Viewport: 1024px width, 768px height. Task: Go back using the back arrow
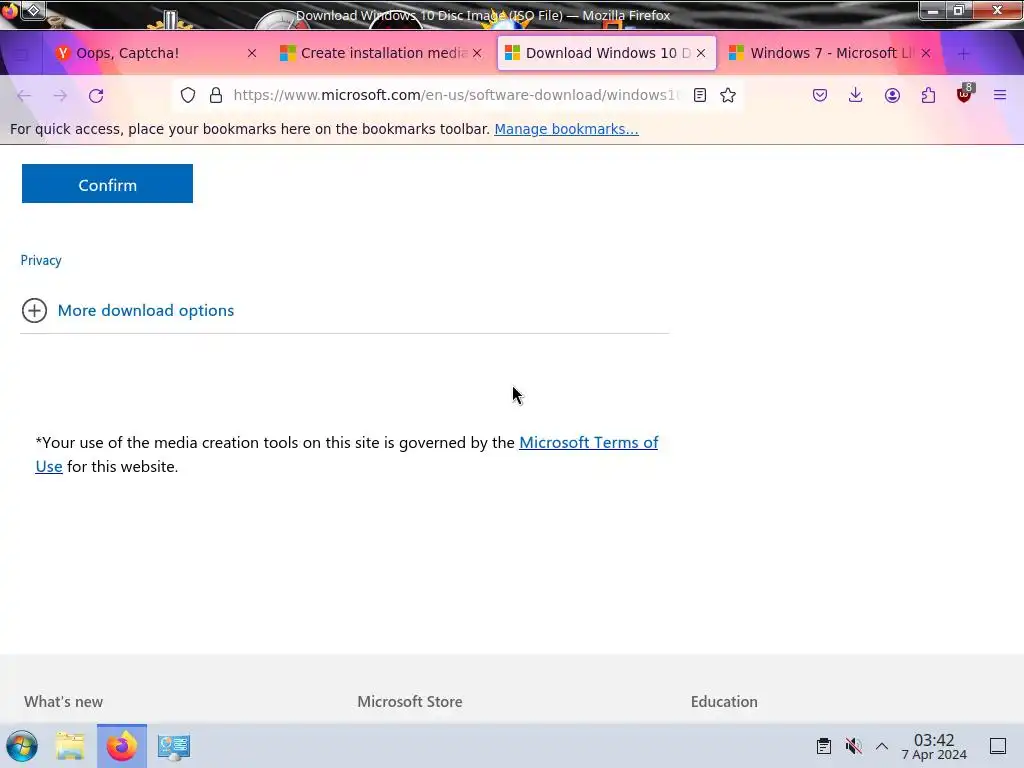pos(24,95)
